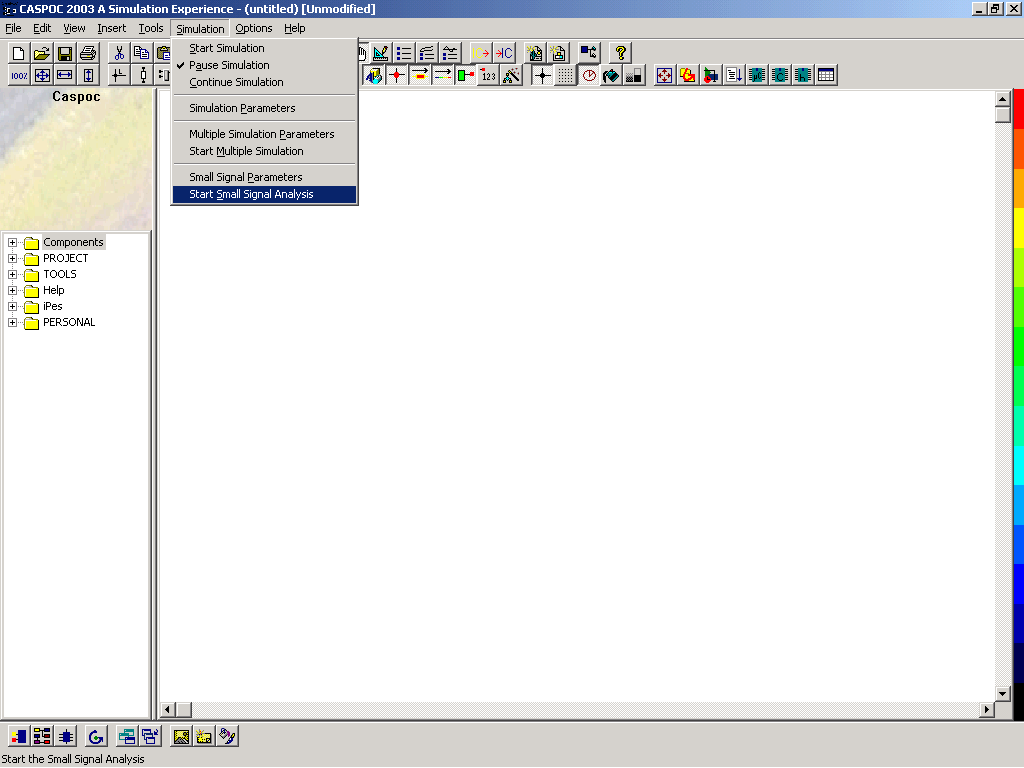Viewport: 1024px width, 768px height.
Task: Click the vertical scrollbar up arrow
Action: click(1002, 99)
